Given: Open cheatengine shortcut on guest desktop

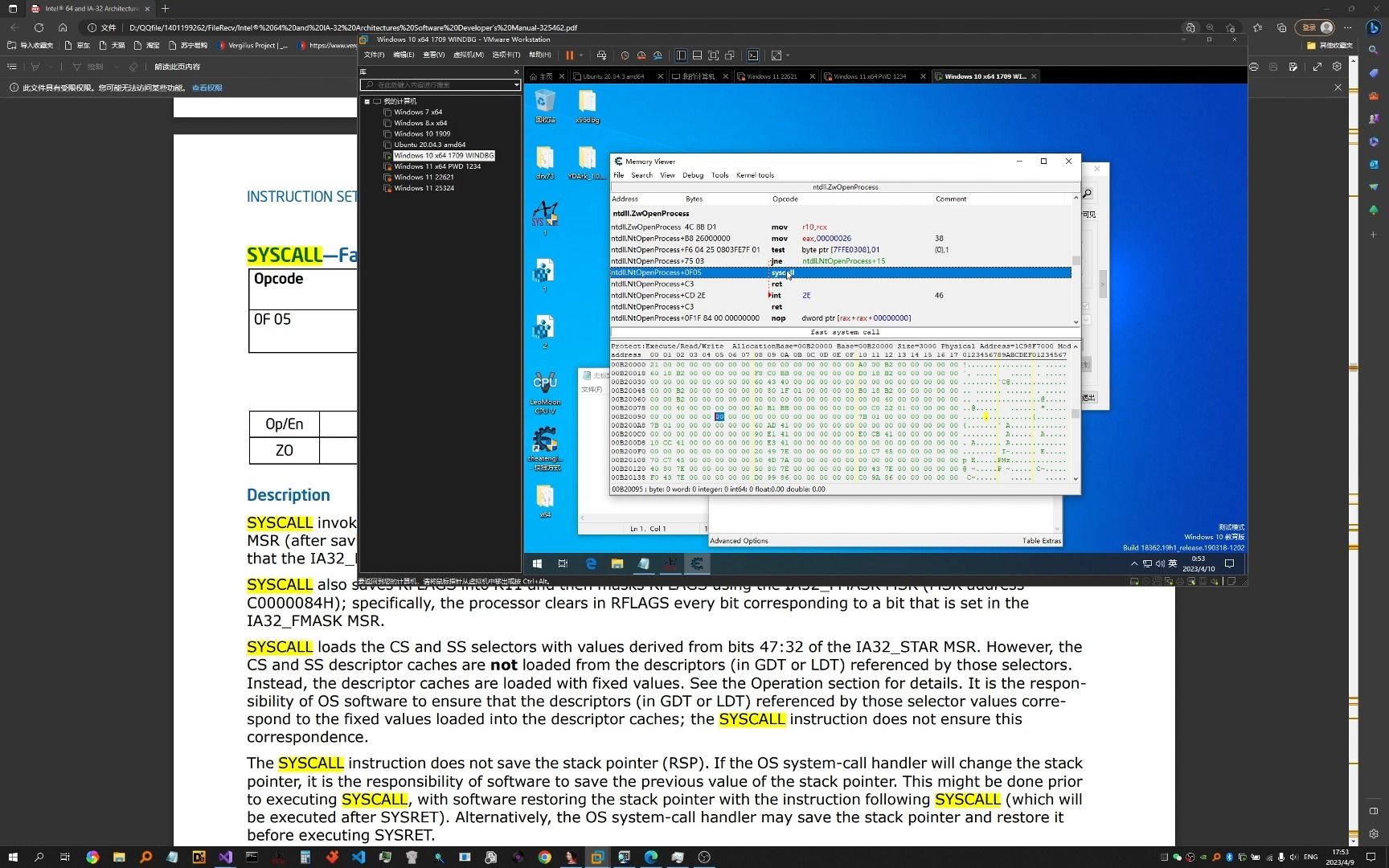Looking at the screenshot, I should click(x=545, y=448).
